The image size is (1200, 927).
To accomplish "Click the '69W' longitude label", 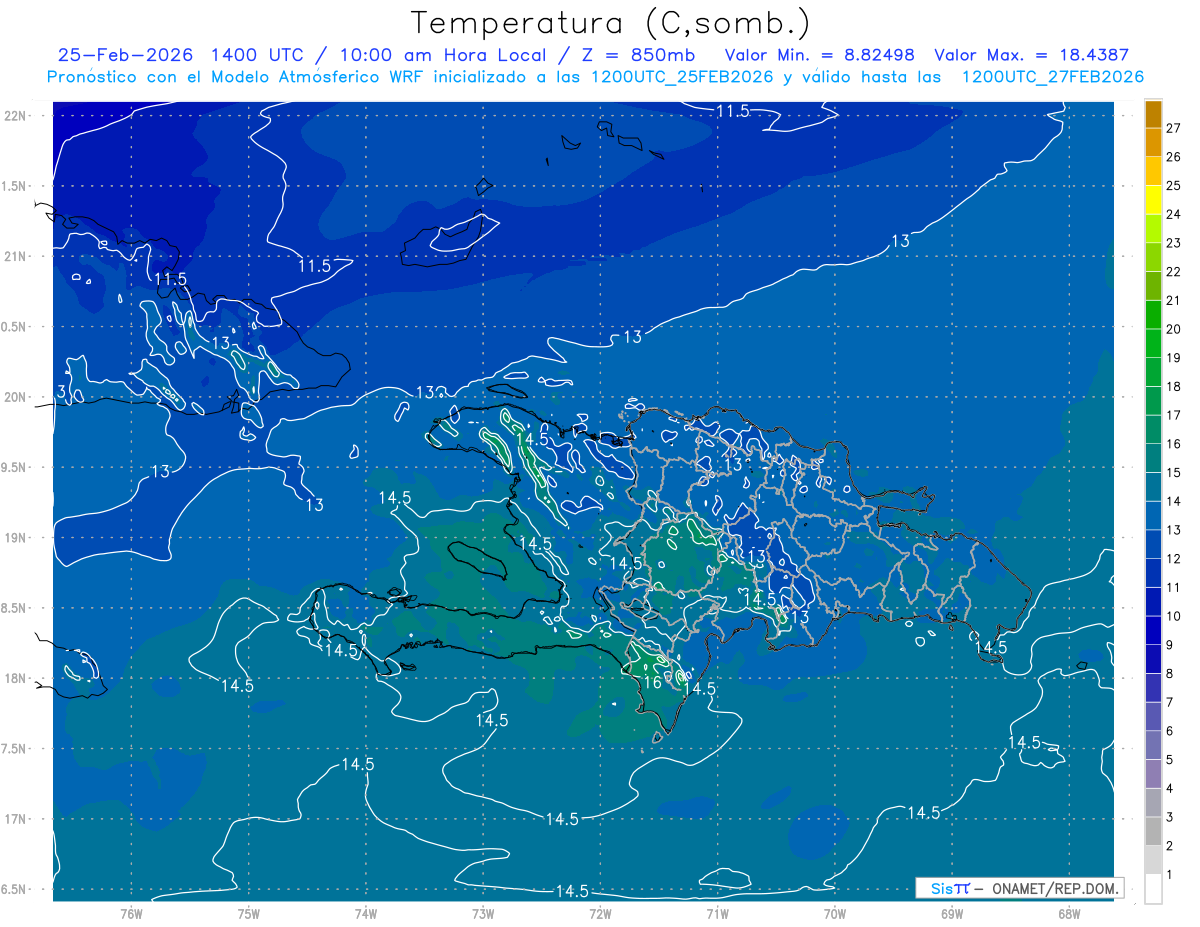I will (952, 914).
